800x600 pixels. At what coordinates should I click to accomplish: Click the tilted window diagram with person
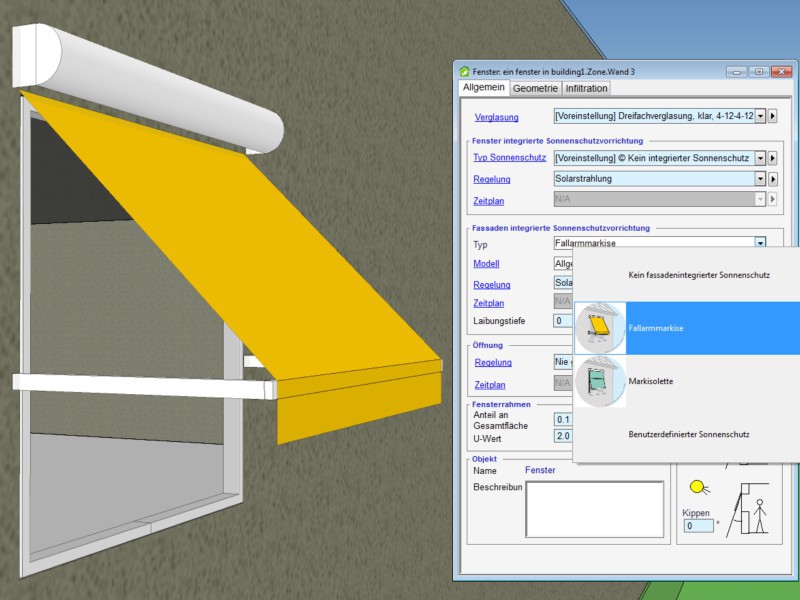pyautogui.click(x=747, y=509)
